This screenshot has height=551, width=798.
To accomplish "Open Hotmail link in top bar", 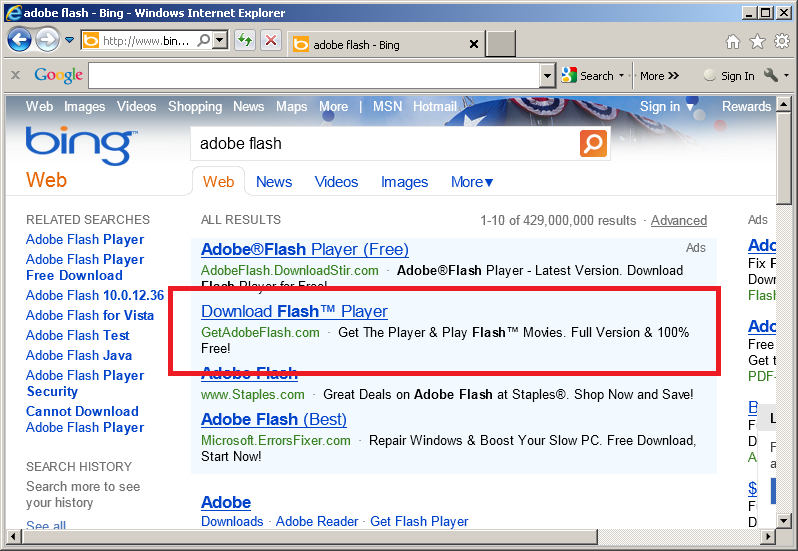I will tap(435, 106).
